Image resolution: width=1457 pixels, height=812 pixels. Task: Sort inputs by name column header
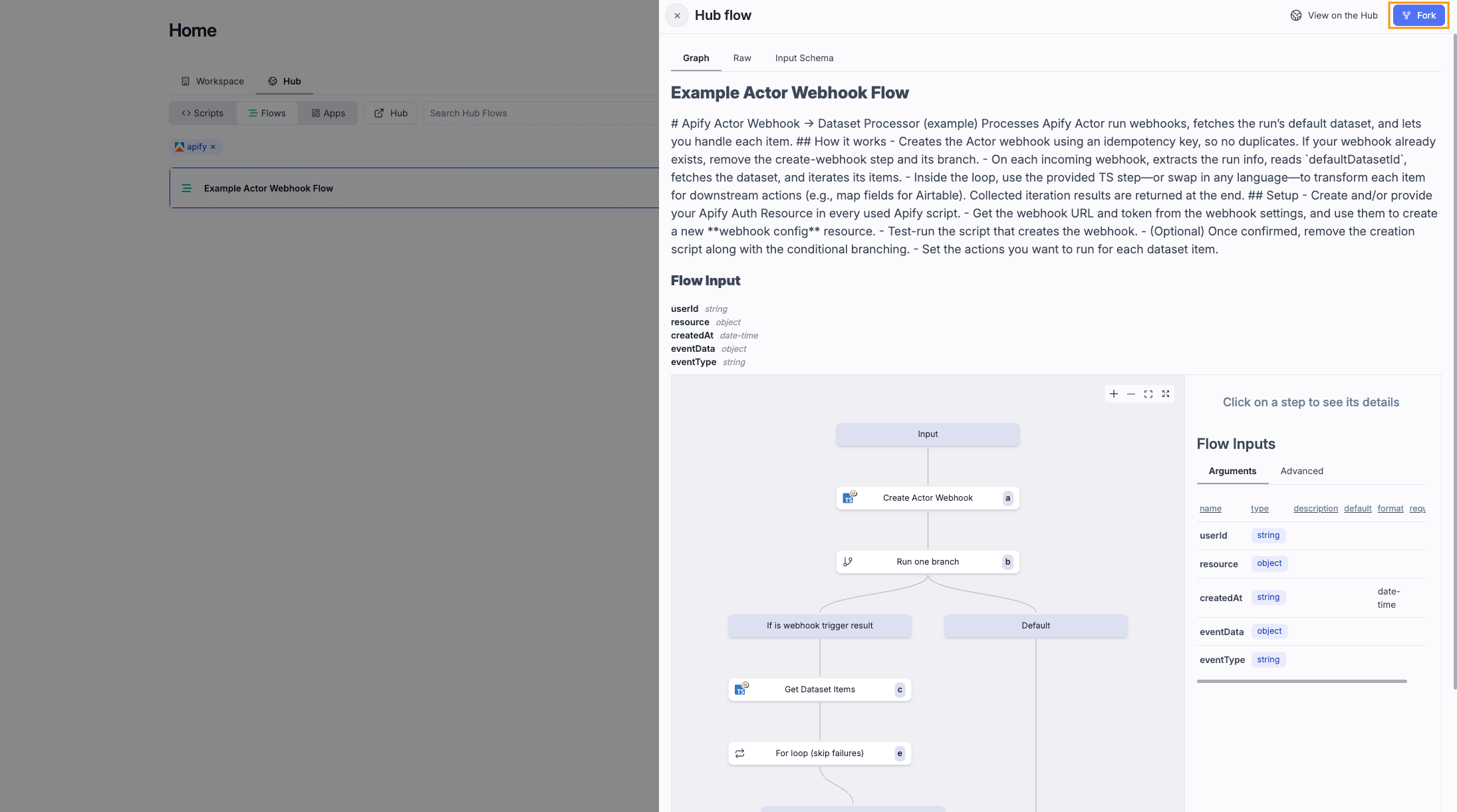point(1210,508)
